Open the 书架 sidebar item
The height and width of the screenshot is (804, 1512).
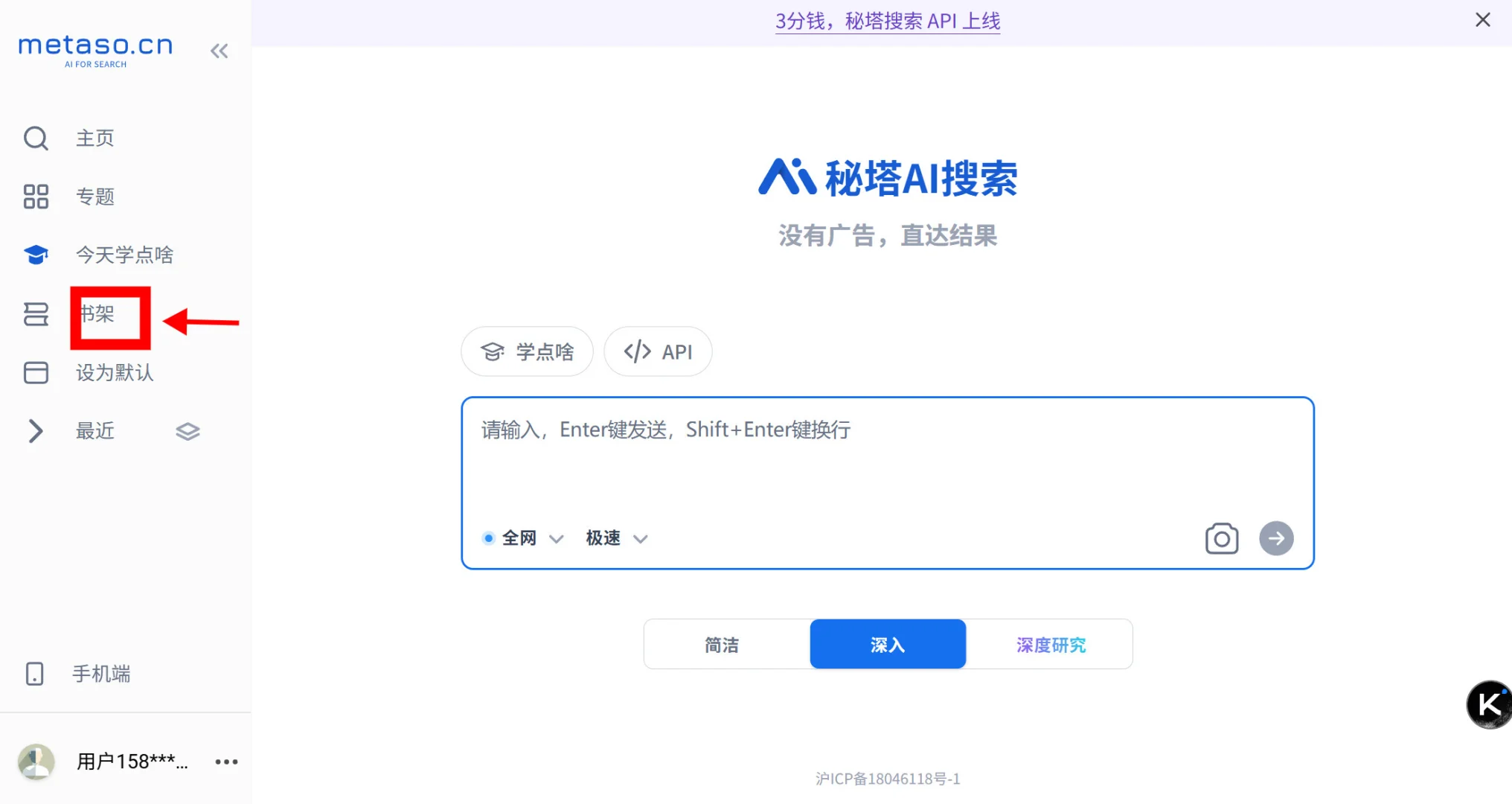click(97, 314)
